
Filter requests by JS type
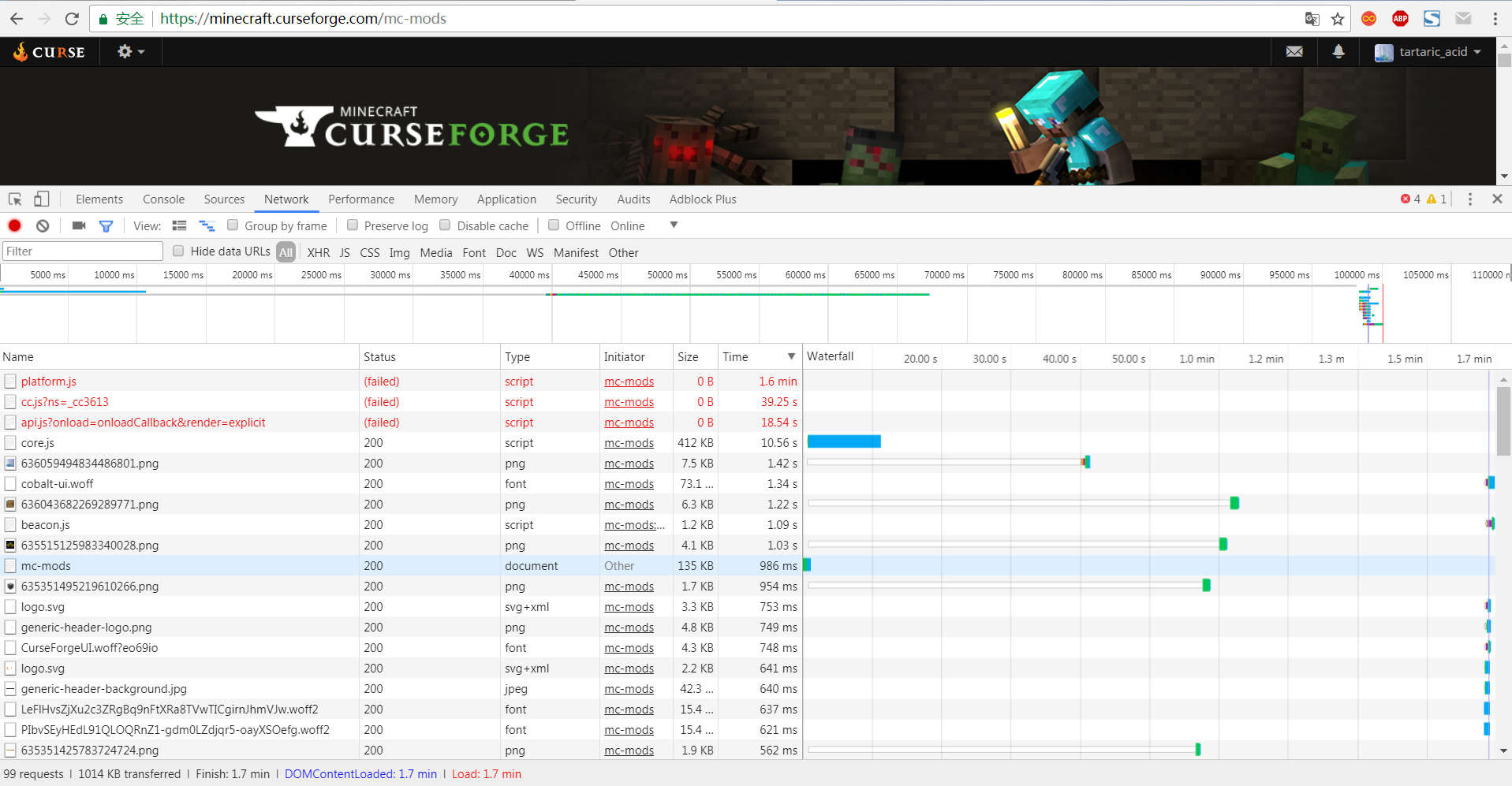(x=345, y=252)
